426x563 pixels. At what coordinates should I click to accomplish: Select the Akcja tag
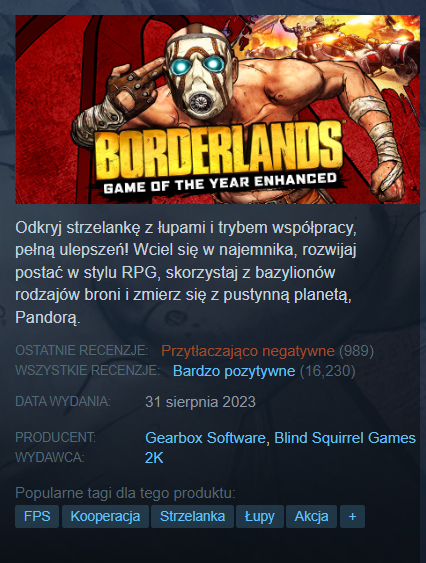click(x=311, y=516)
